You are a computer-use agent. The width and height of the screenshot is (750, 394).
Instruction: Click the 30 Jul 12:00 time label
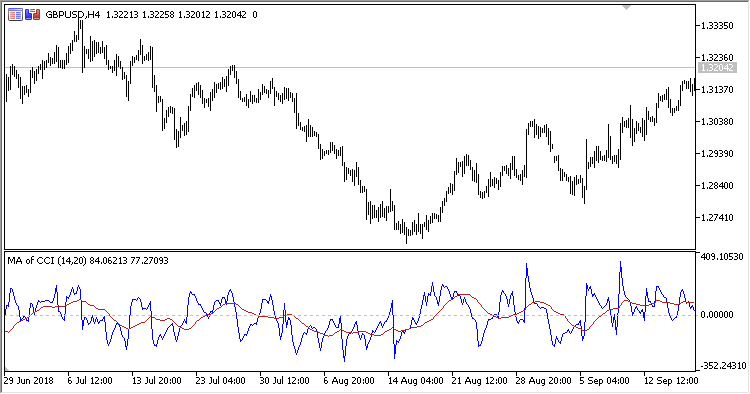point(284,381)
